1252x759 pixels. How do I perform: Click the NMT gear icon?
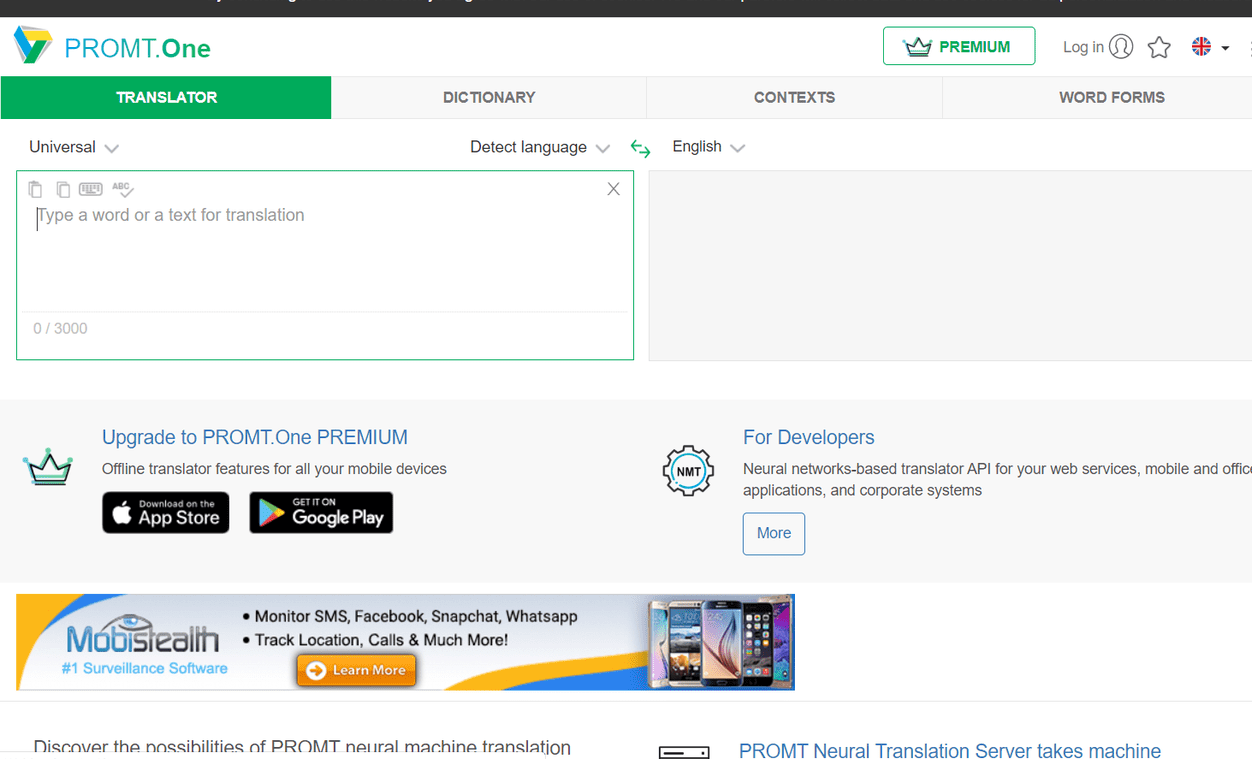tap(688, 471)
